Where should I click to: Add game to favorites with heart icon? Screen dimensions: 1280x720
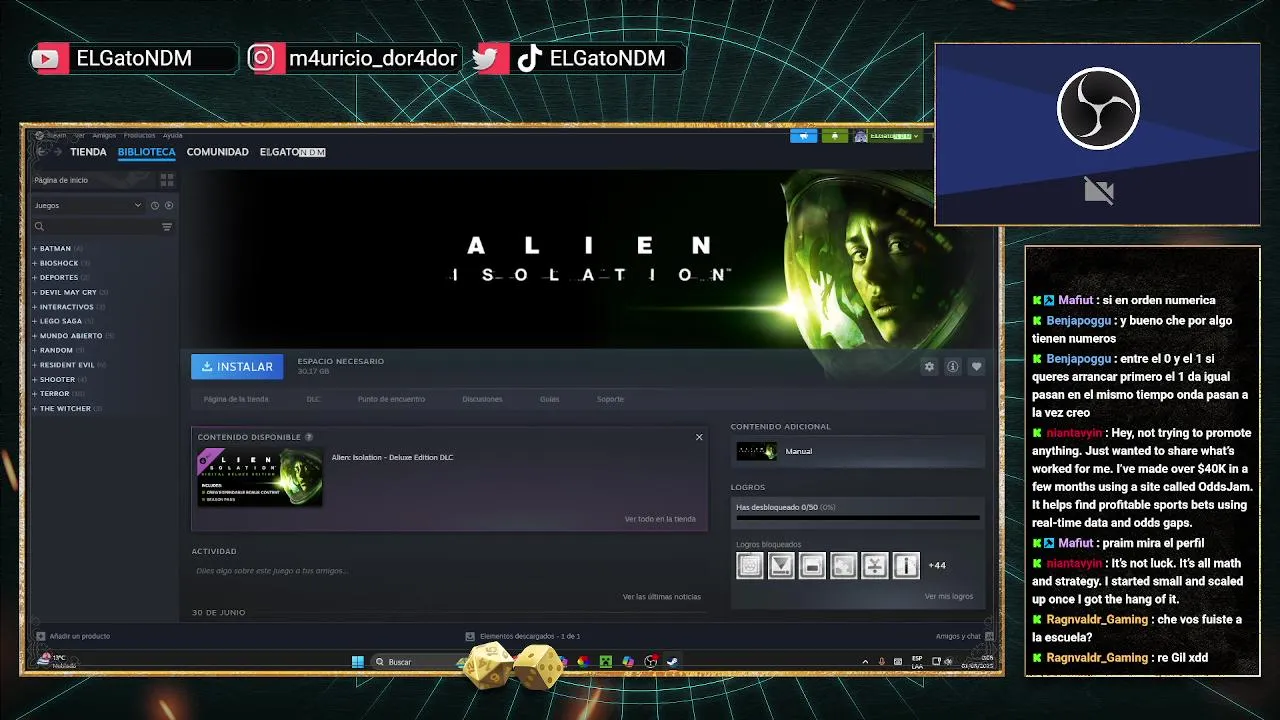point(977,367)
